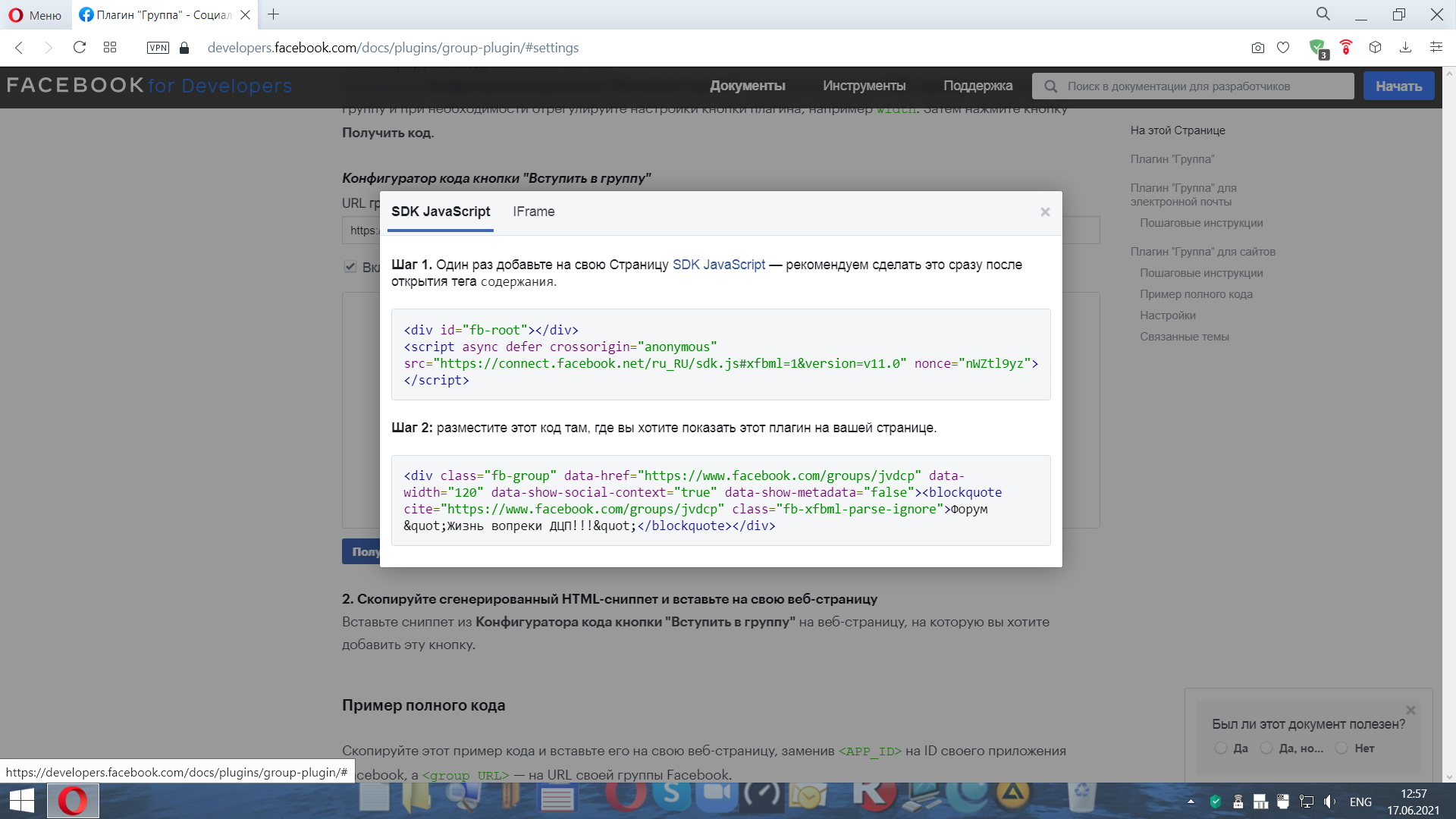Follow the SDK JavaScript link in Step 1
Viewport: 1456px width, 819px height.
click(718, 265)
